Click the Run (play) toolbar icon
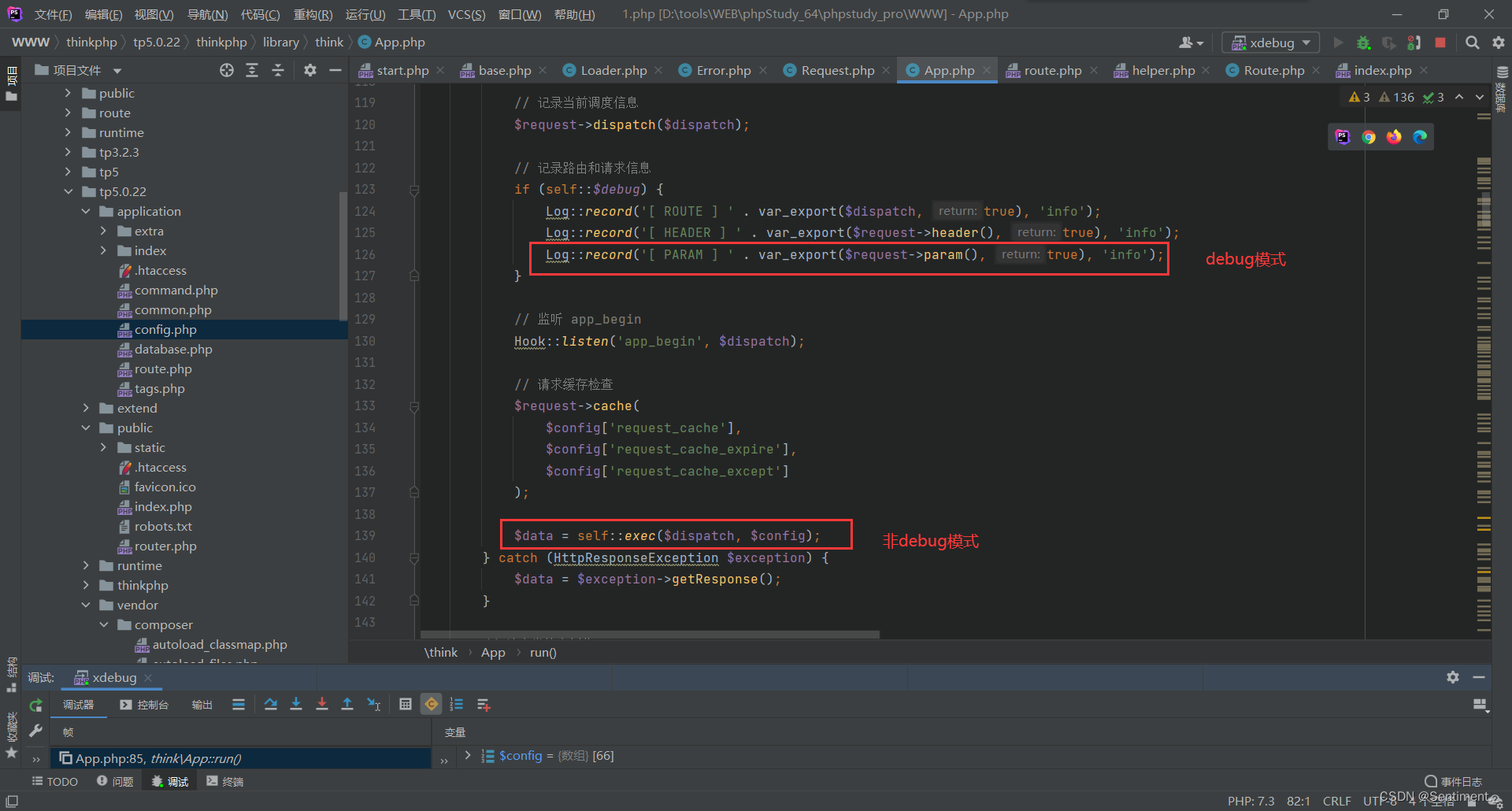This screenshot has width=1512, height=811. pyautogui.click(x=1338, y=43)
